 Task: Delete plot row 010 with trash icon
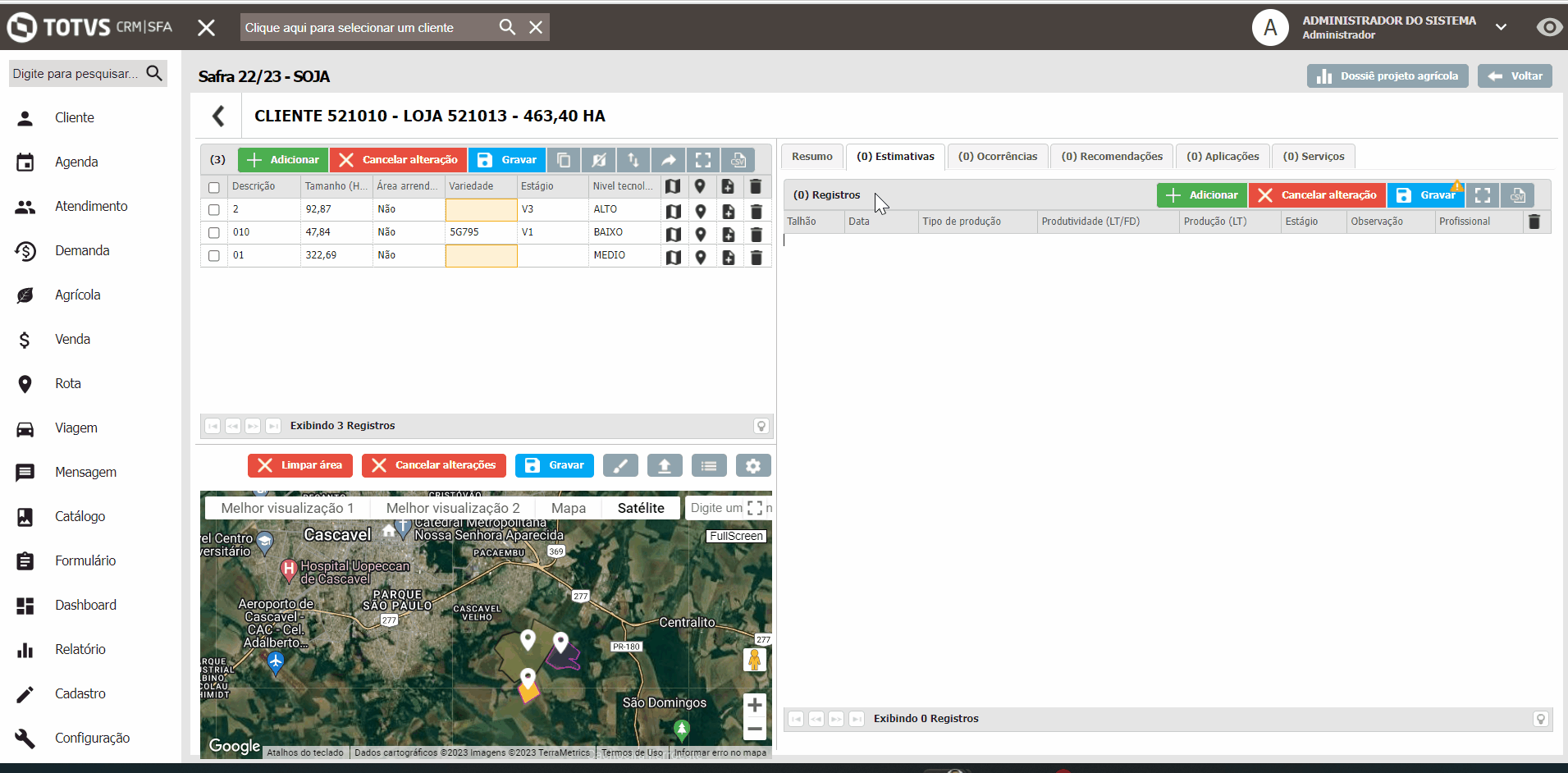pos(757,234)
